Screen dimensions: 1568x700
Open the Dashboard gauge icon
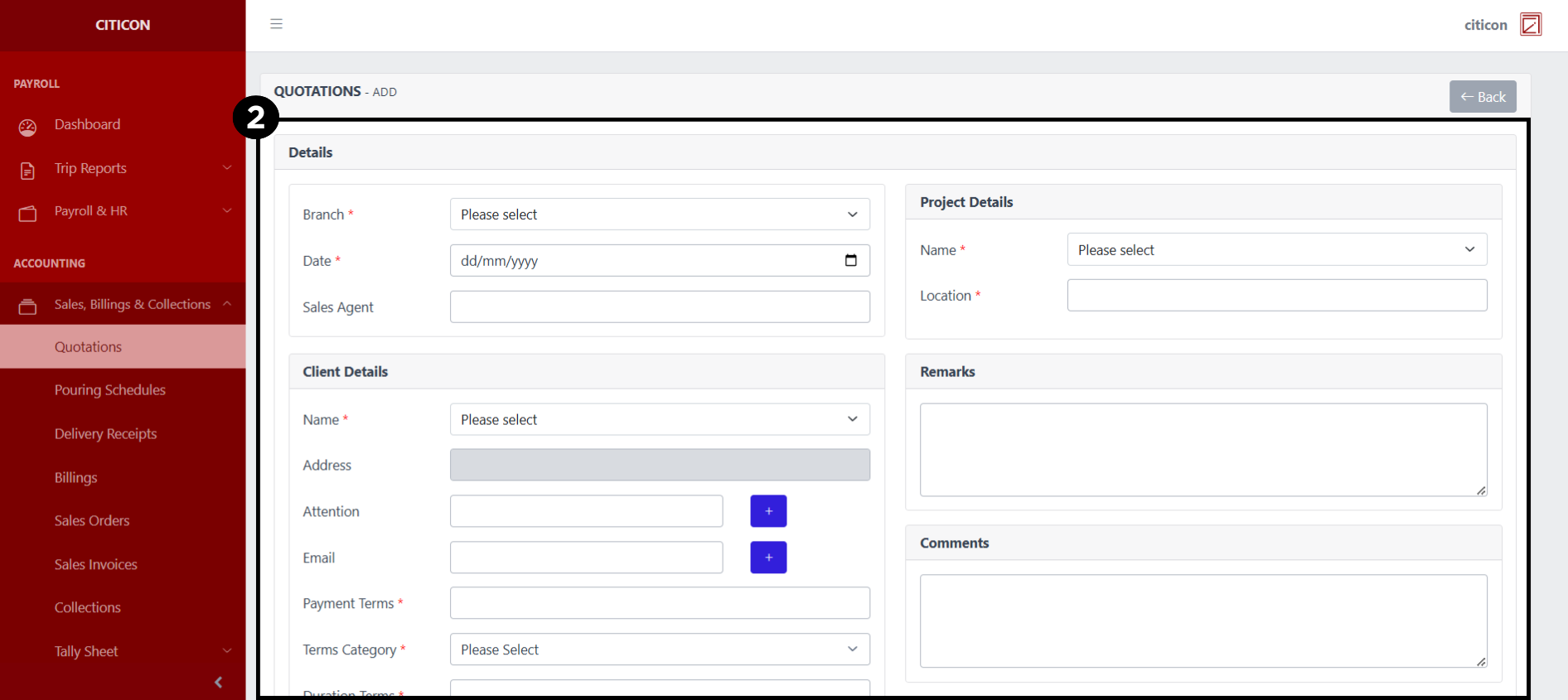click(x=27, y=127)
